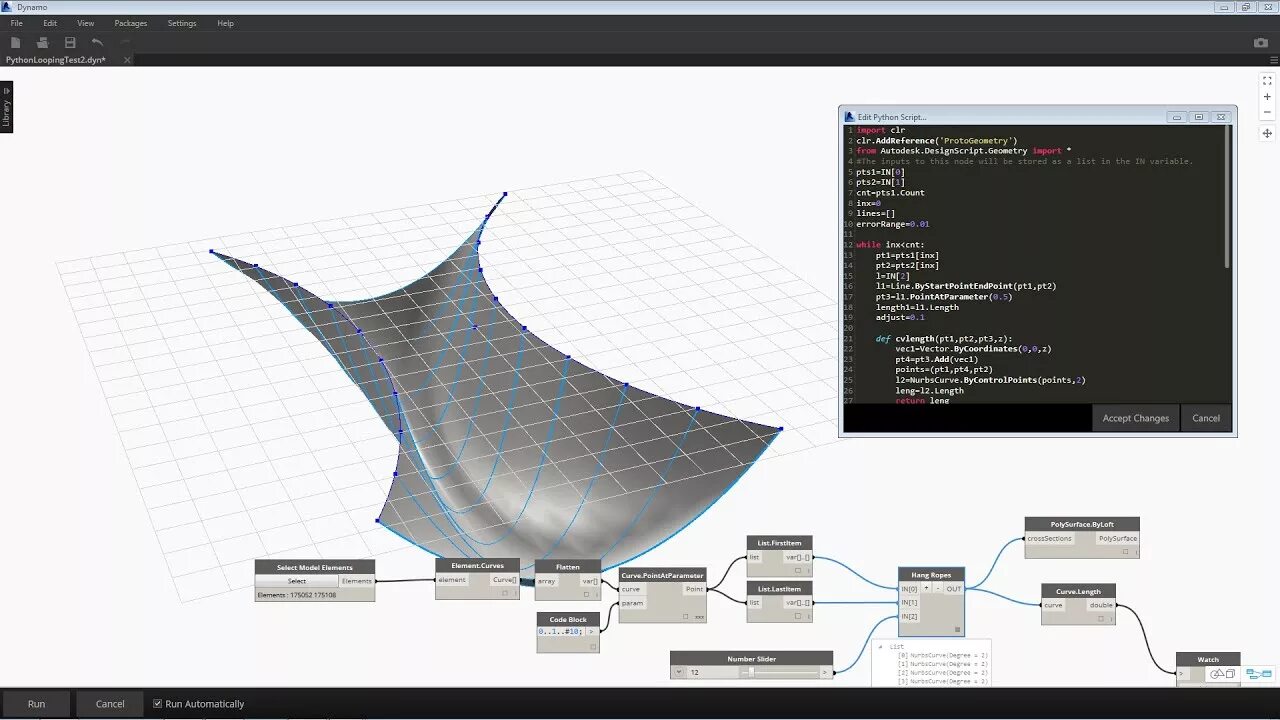Toggle Curve.PointAtParameter node preview checkbox
The height and width of the screenshot is (720, 1280).
point(685,617)
